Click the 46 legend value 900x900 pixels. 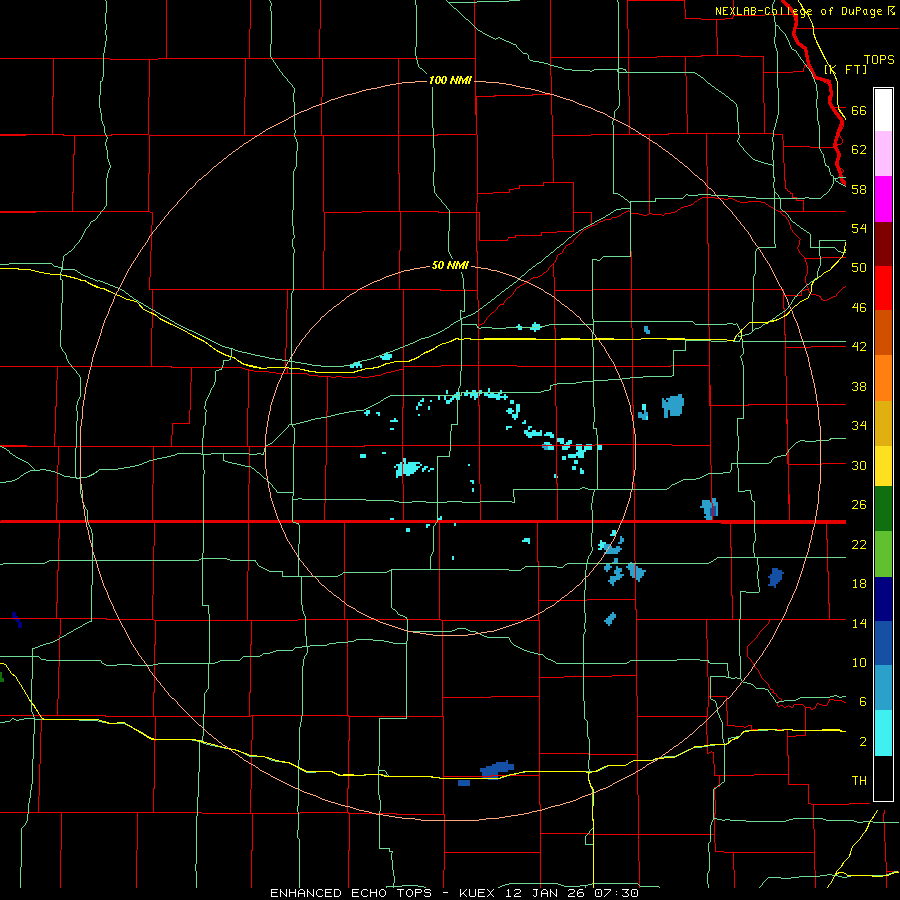(859, 308)
